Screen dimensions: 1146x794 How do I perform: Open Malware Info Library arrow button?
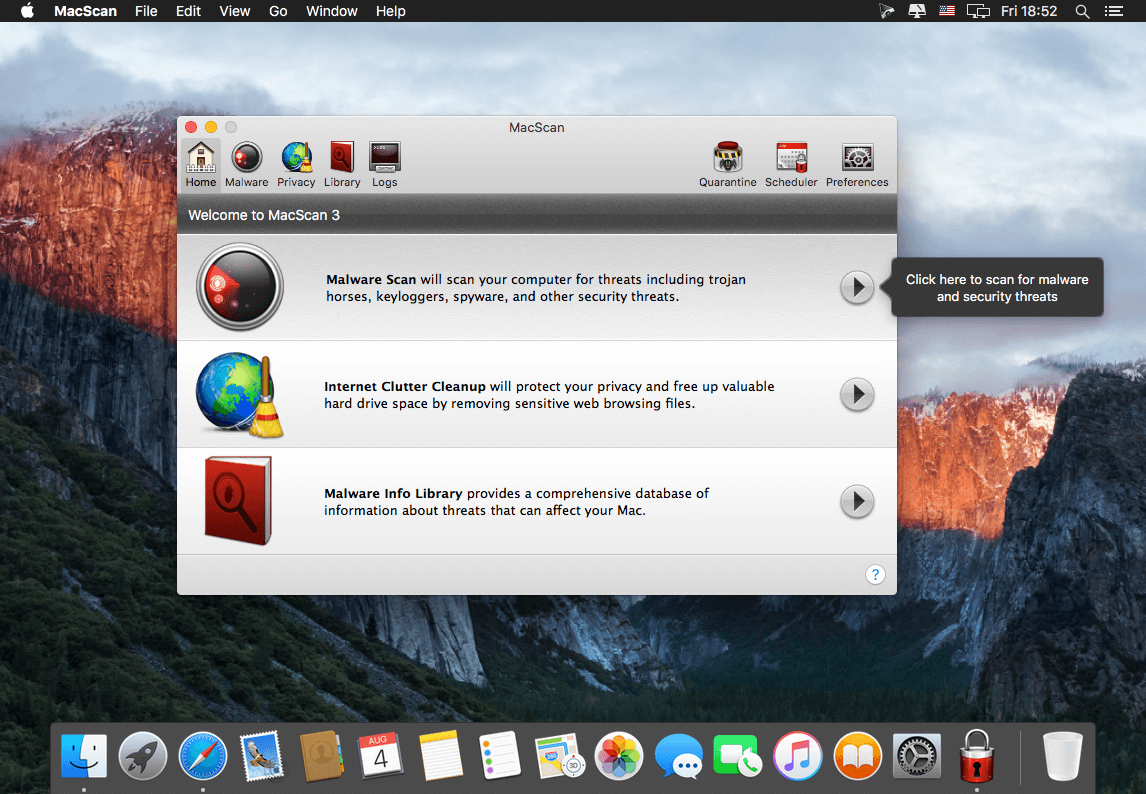(x=857, y=502)
